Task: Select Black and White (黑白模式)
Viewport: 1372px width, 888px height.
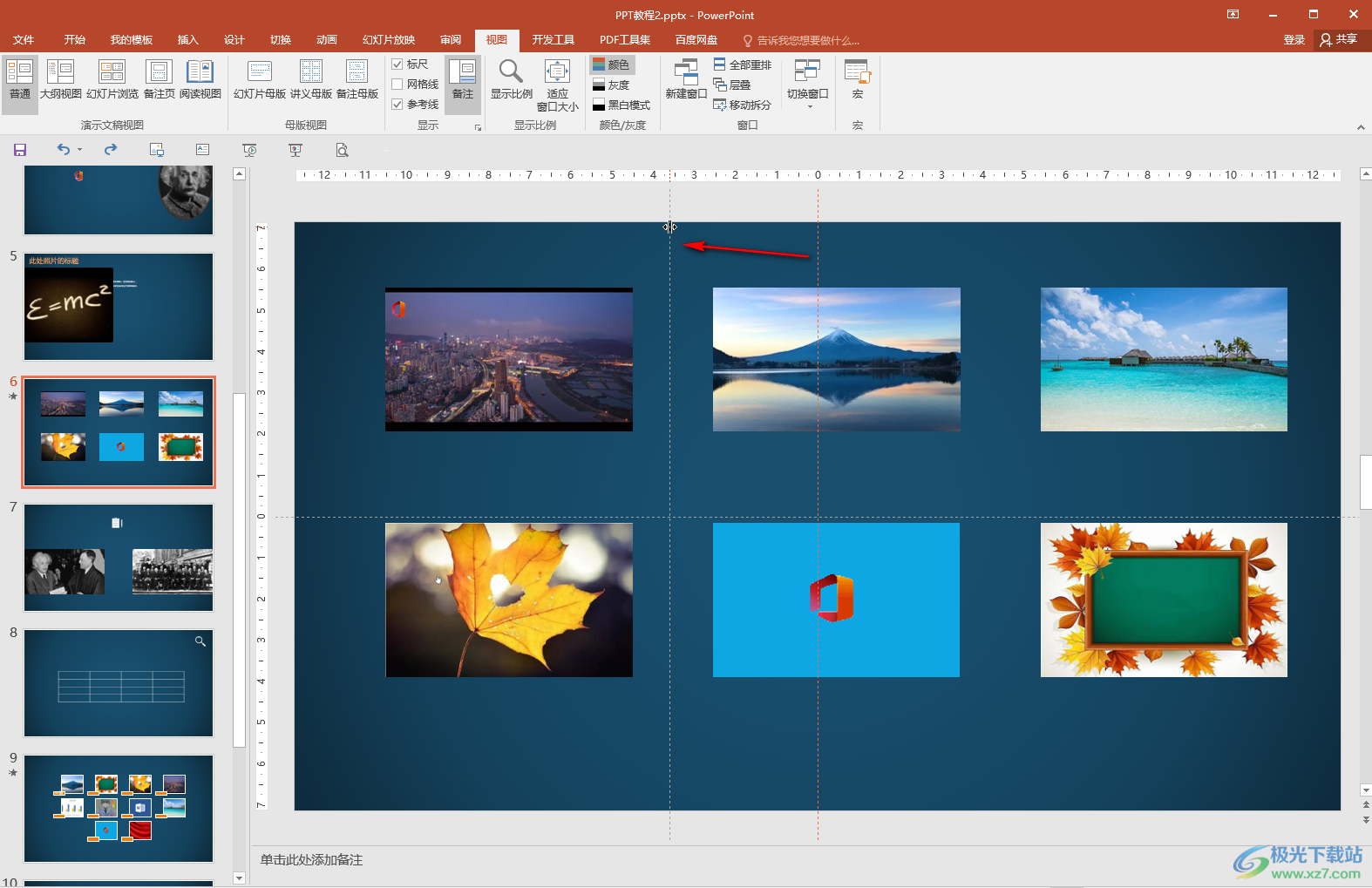Action: (x=621, y=105)
